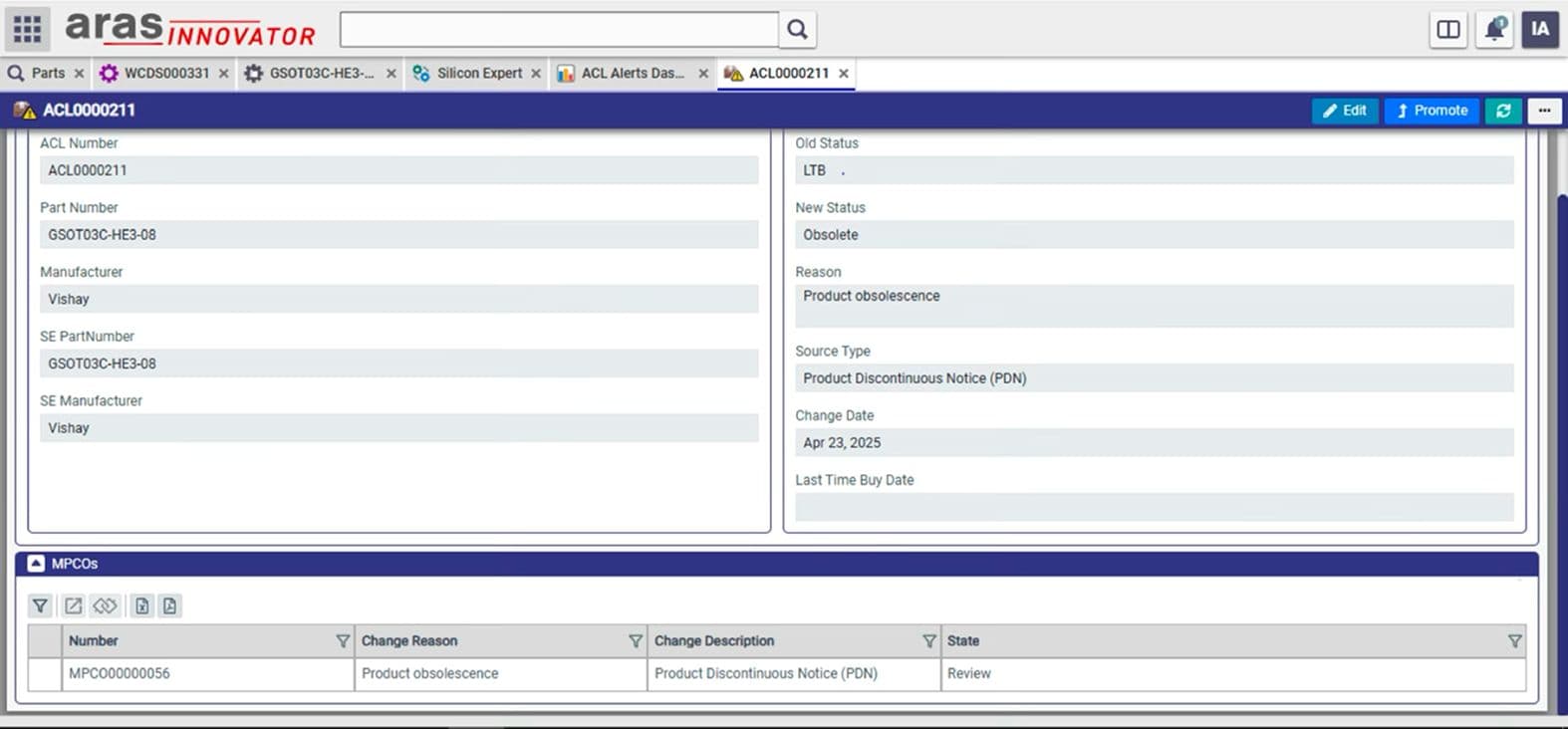Viewport: 1568px width, 729px height.
Task: Open the main navigation grid menu
Action: [27, 29]
